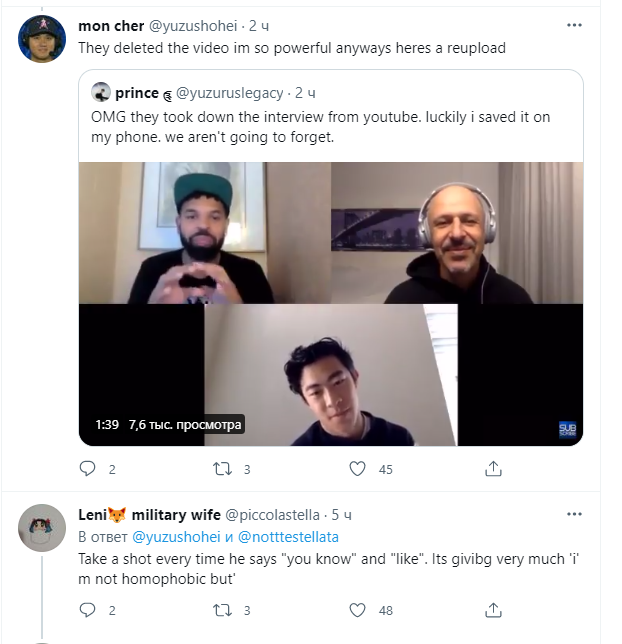Open Leni's profile avatar
This screenshot has height=644, width=622.
tap(42, 526)
